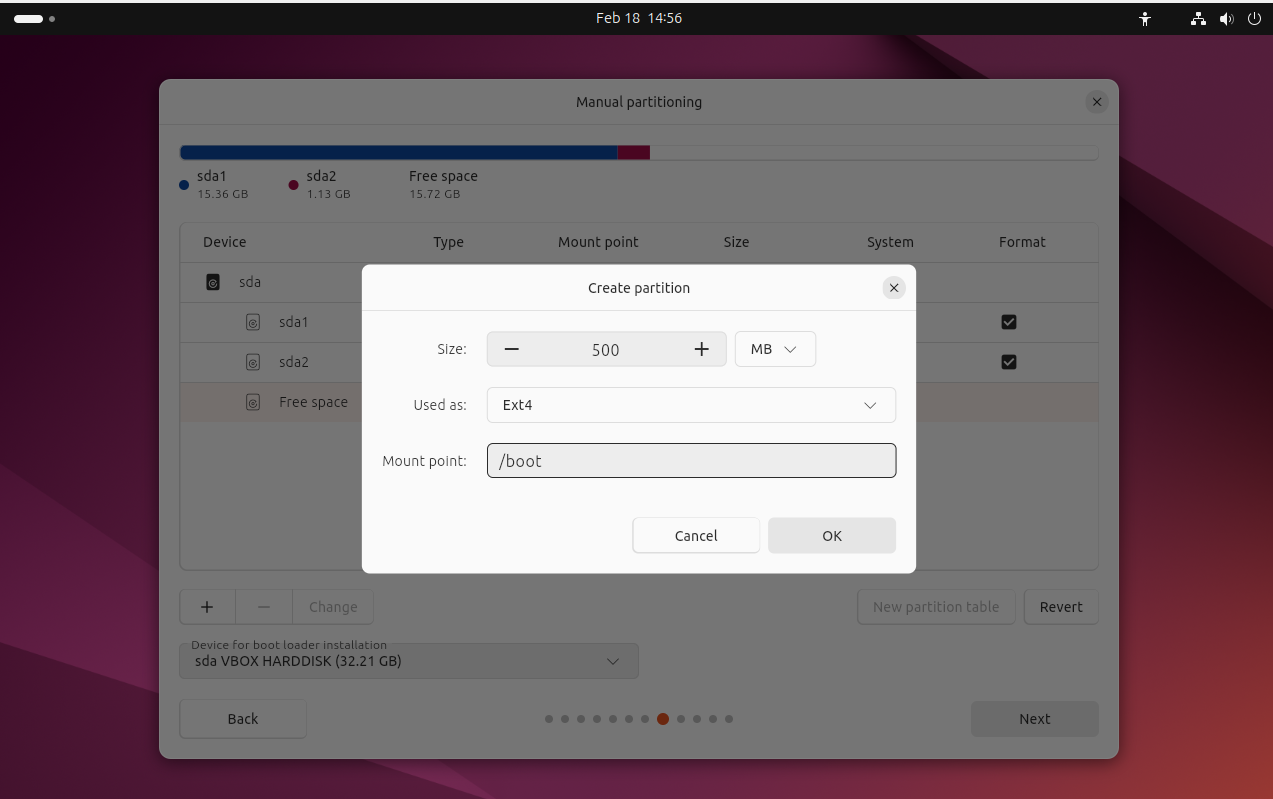Click the /boot mount point field

[691, 461]
